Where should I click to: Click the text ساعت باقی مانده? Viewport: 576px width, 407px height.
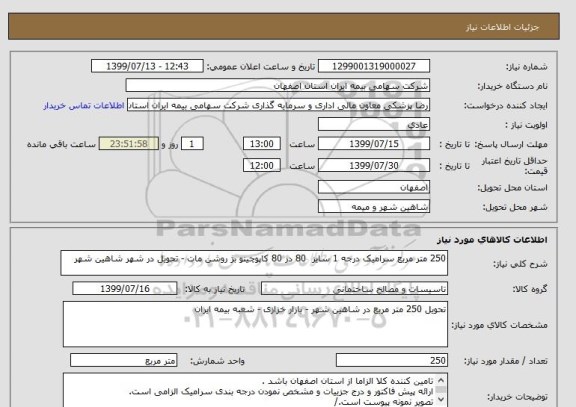(x=61, y=144)
